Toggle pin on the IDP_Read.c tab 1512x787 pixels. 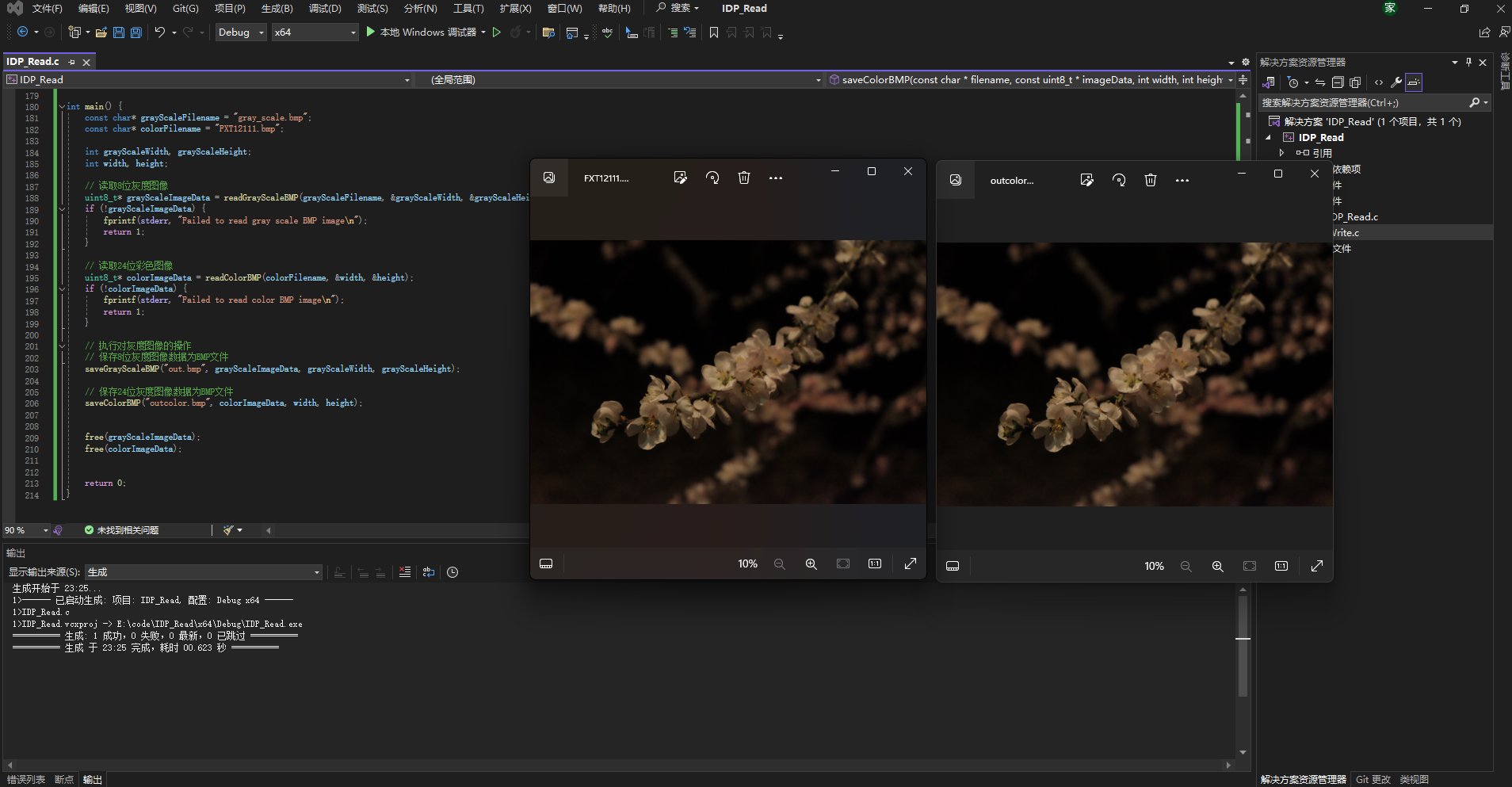click(x=72, y=62)
